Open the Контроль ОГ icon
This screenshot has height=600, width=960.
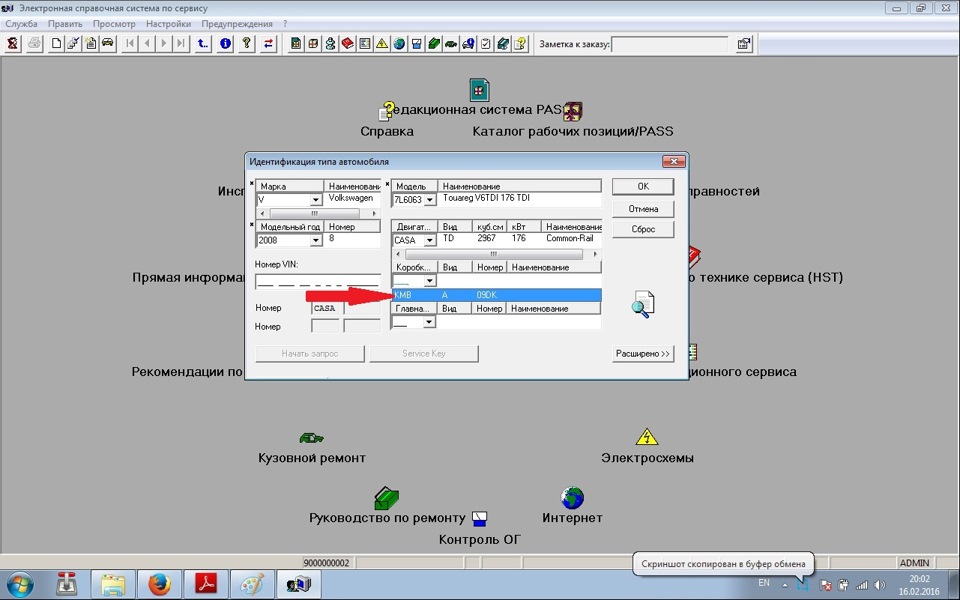coord(479,519)
